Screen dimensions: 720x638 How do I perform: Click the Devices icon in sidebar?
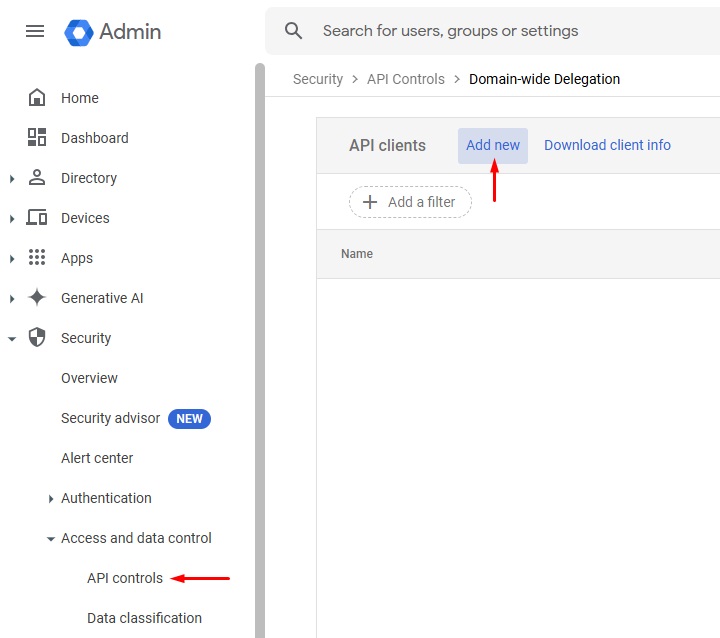click(x=37, y=218)
